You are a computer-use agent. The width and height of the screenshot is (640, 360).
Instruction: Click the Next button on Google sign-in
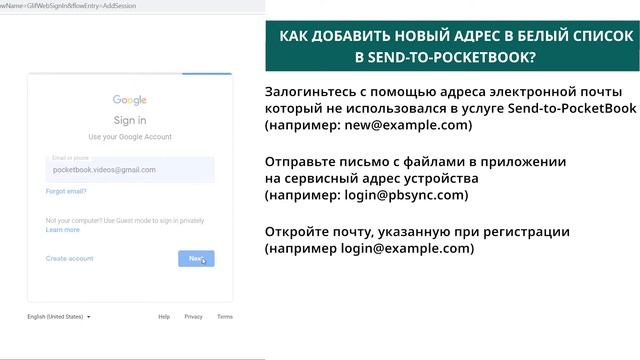(196, 258)
